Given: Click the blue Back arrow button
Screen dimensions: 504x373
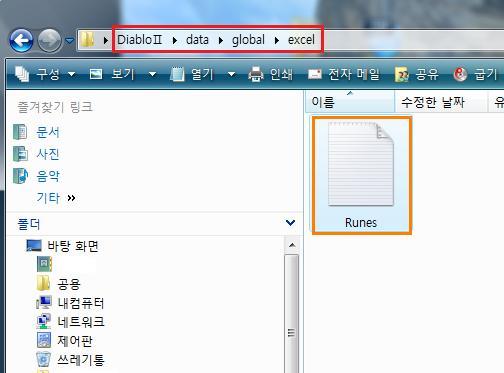Looking at the screenshot, I should (x=21, y=41).
